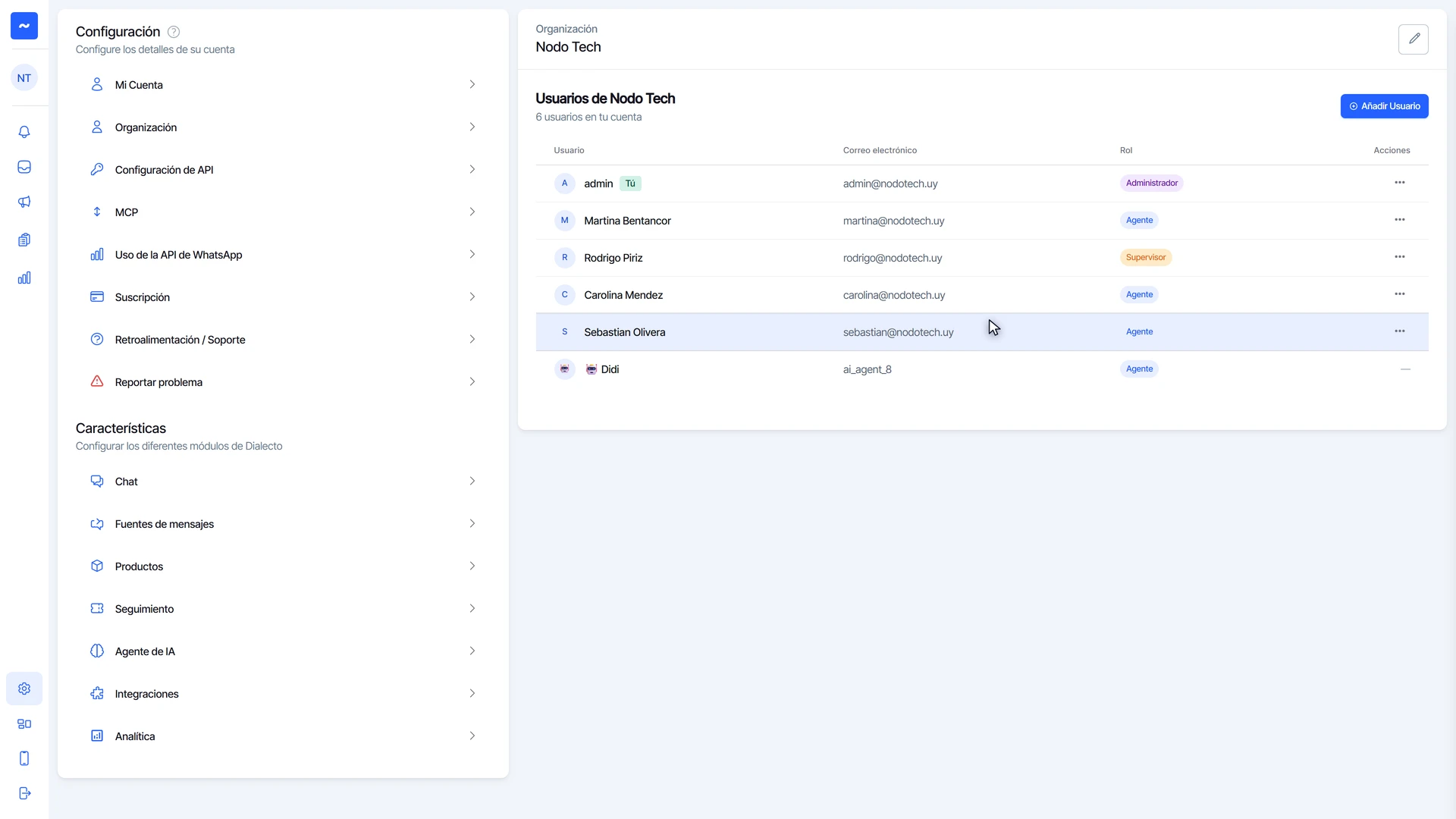Click the Añadir Usuario button
The width and height of the screenshot is (1456, 819).
(1384, 106)
